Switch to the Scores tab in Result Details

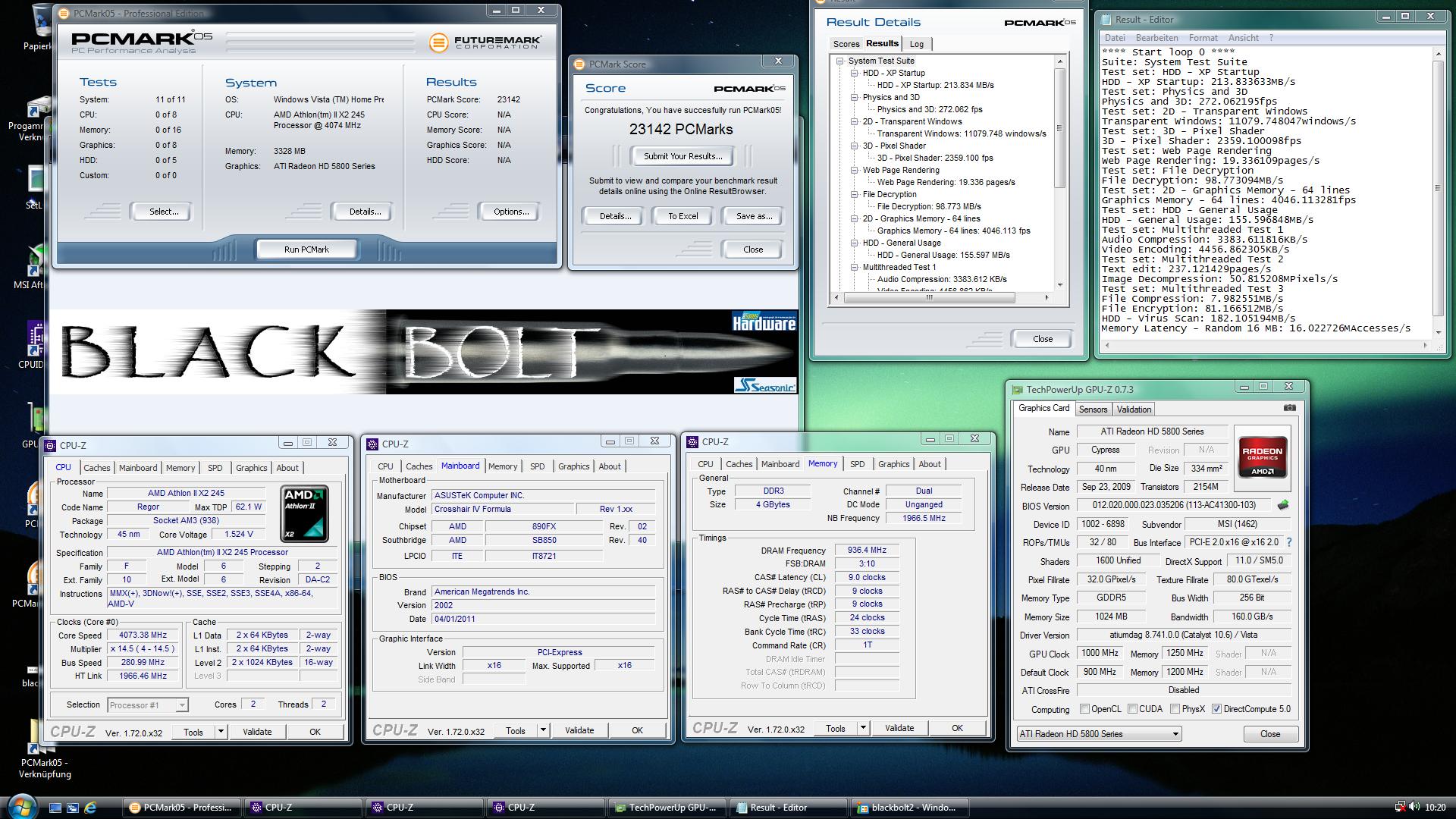tap(846, 44)
